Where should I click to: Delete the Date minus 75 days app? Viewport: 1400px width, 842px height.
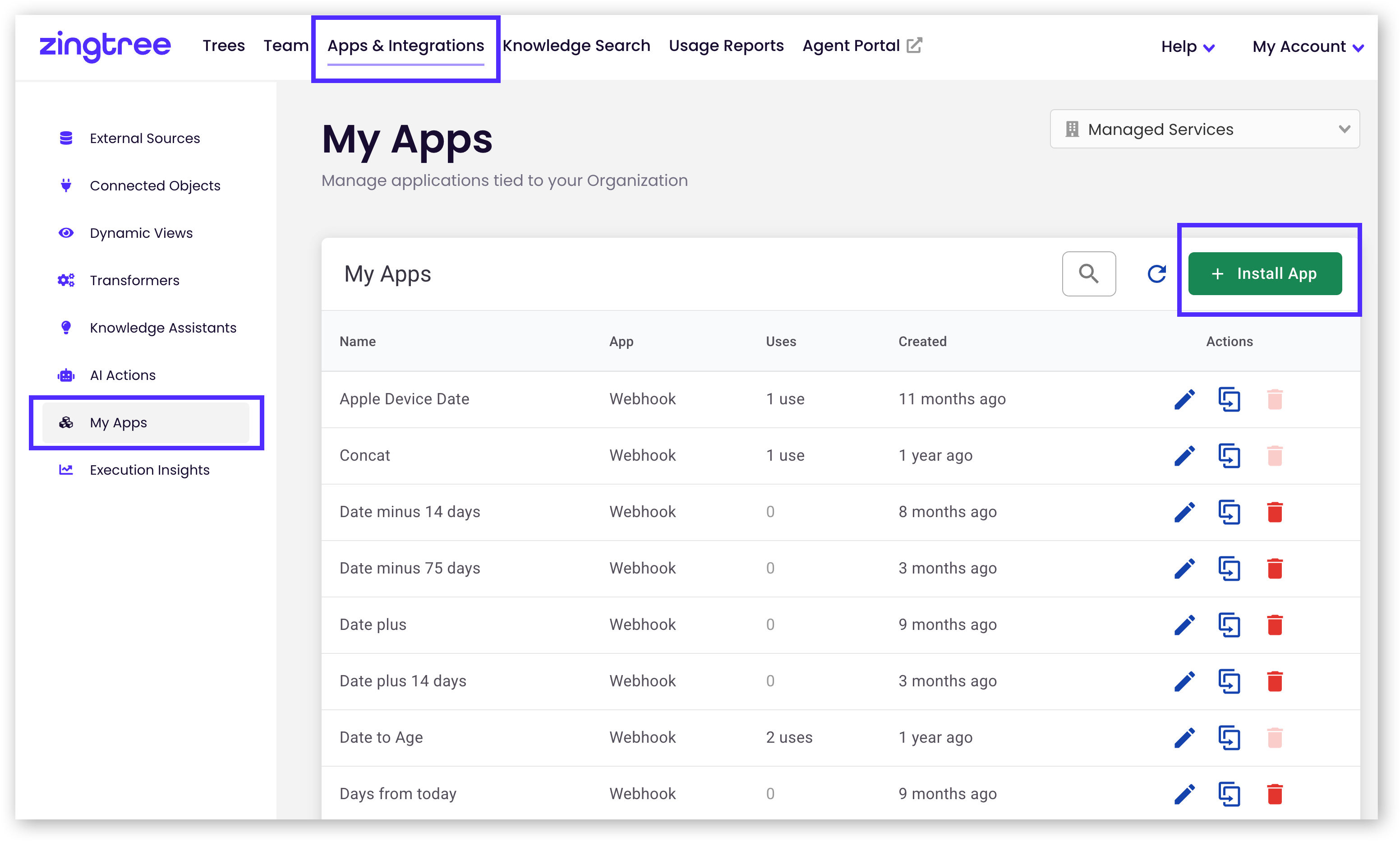pos(1274,569)
